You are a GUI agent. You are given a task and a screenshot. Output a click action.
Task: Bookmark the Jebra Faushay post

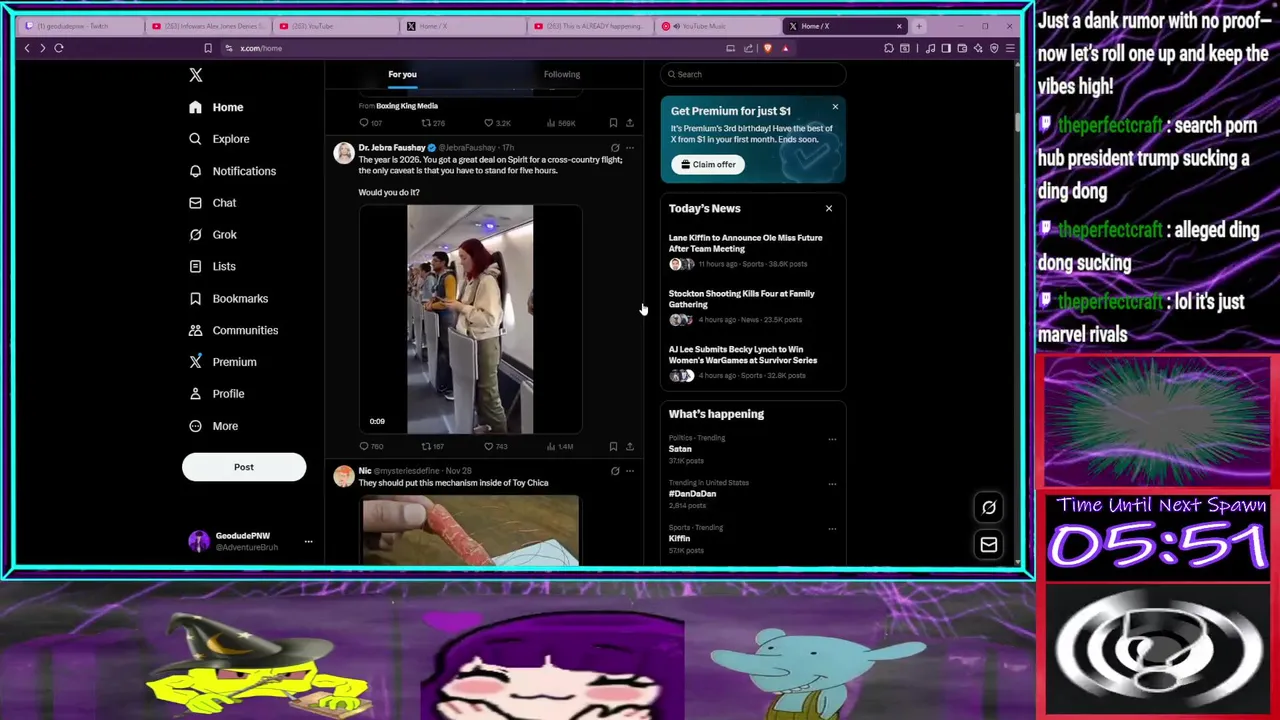[x=613, y=446]
